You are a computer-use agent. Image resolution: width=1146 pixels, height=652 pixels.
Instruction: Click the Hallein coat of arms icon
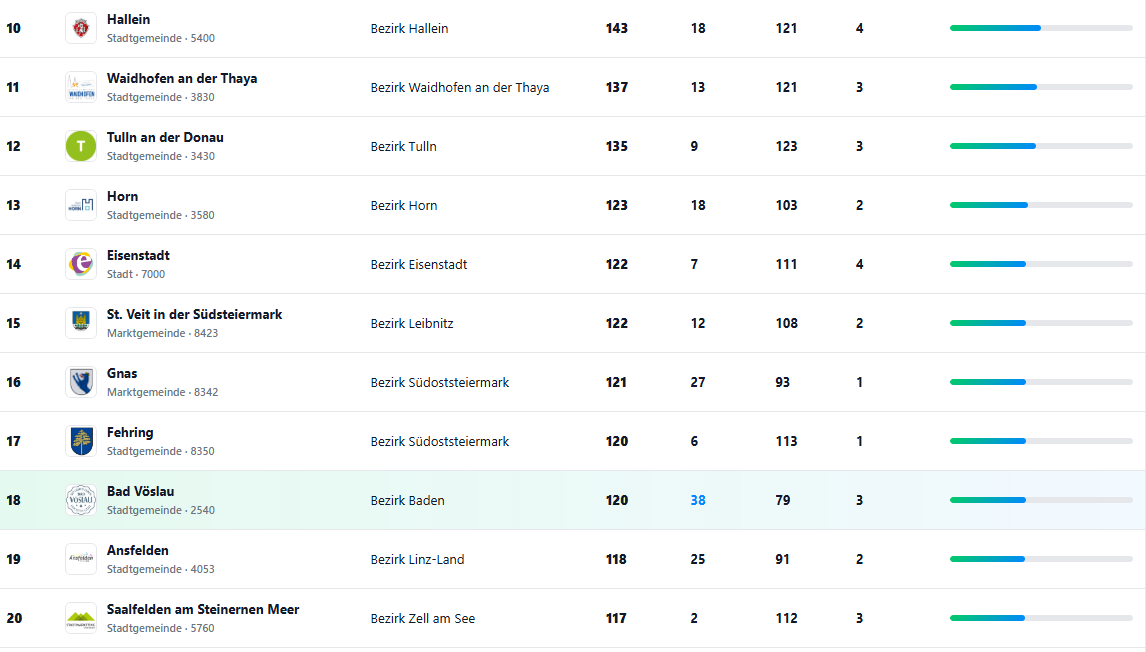[x=81, y=29]
